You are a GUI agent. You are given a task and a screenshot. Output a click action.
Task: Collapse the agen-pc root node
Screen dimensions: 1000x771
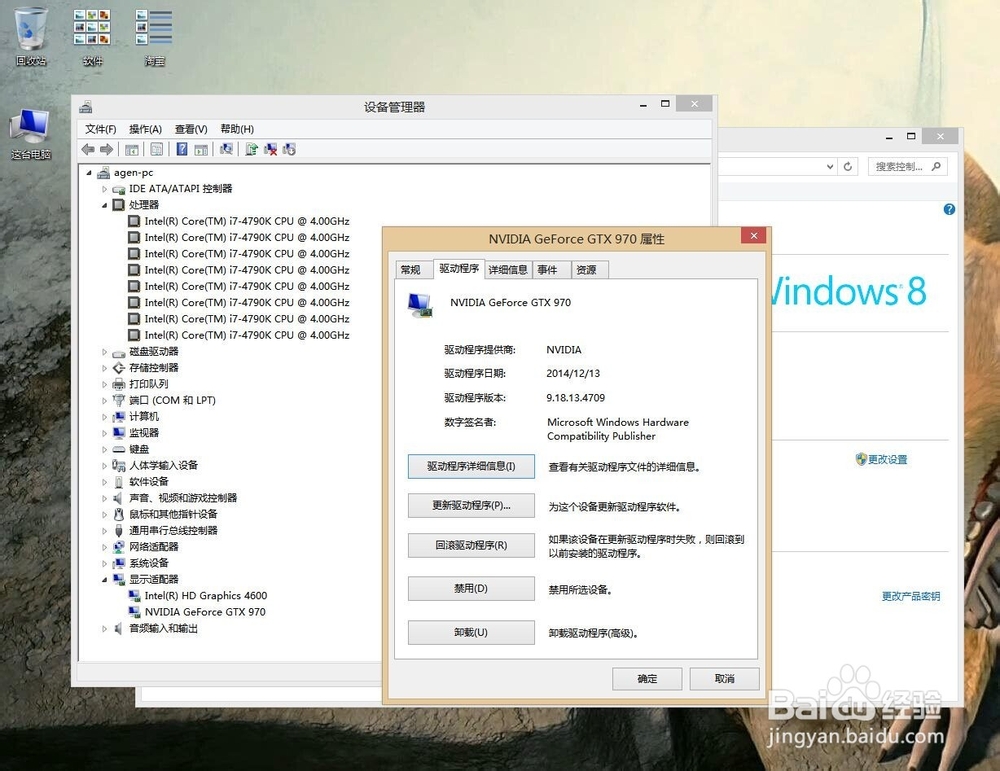[x=89, y=173]
